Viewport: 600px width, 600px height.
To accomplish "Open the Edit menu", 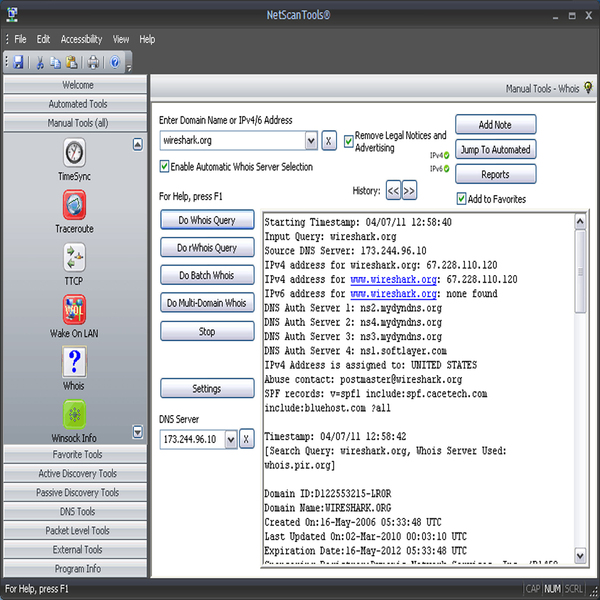I will click(43, 39).
